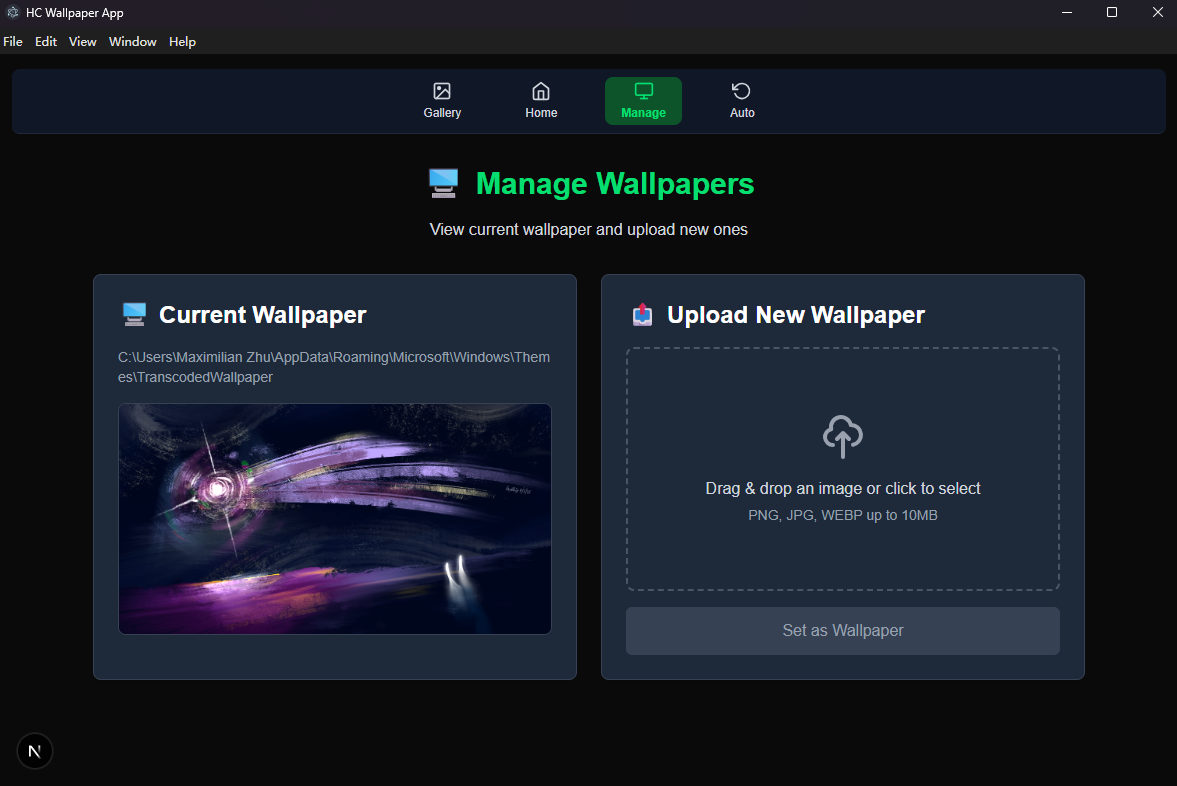
Task: Click the upload cloud arrow icon
Action: (x=842, y=437)
